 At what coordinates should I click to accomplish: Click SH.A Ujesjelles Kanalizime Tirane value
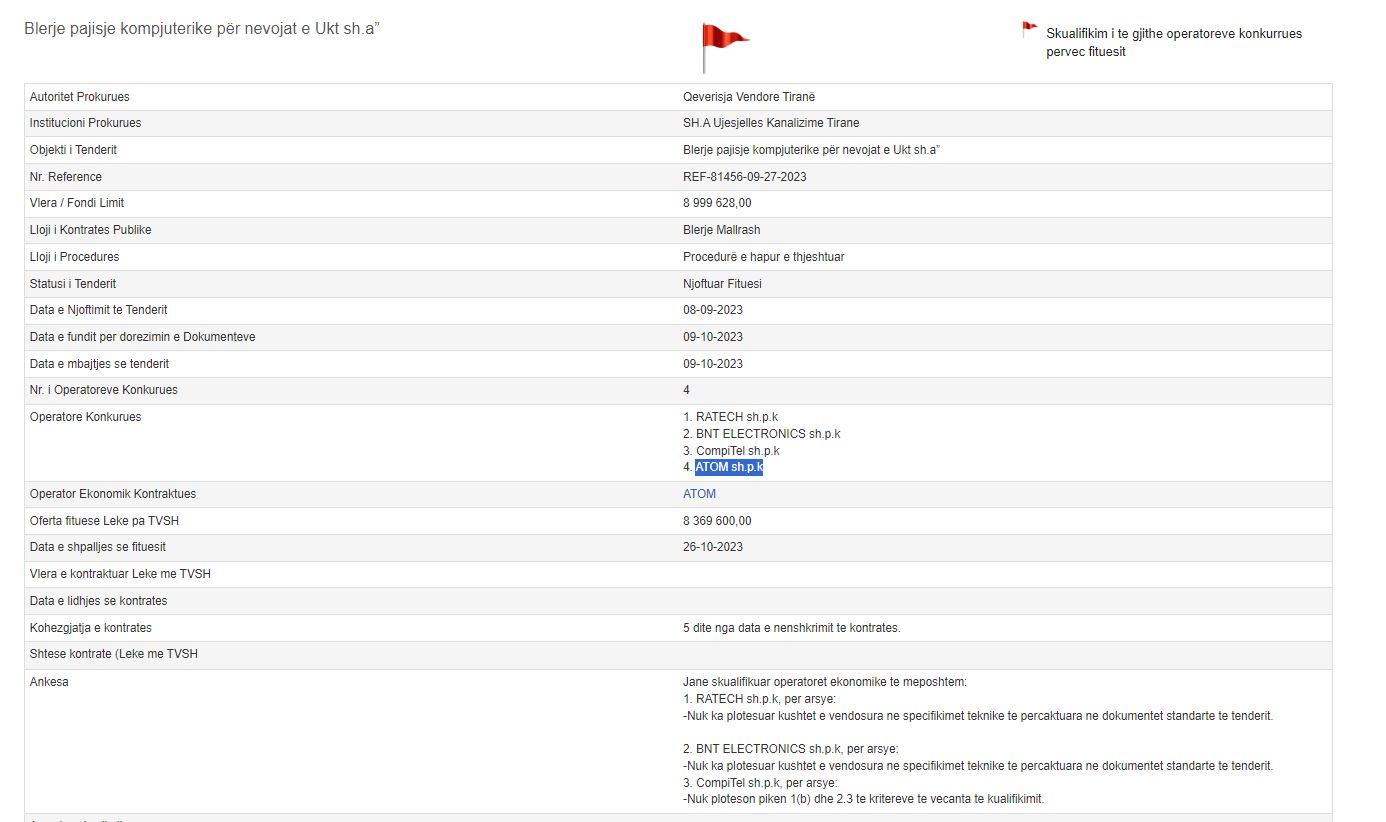770,123
